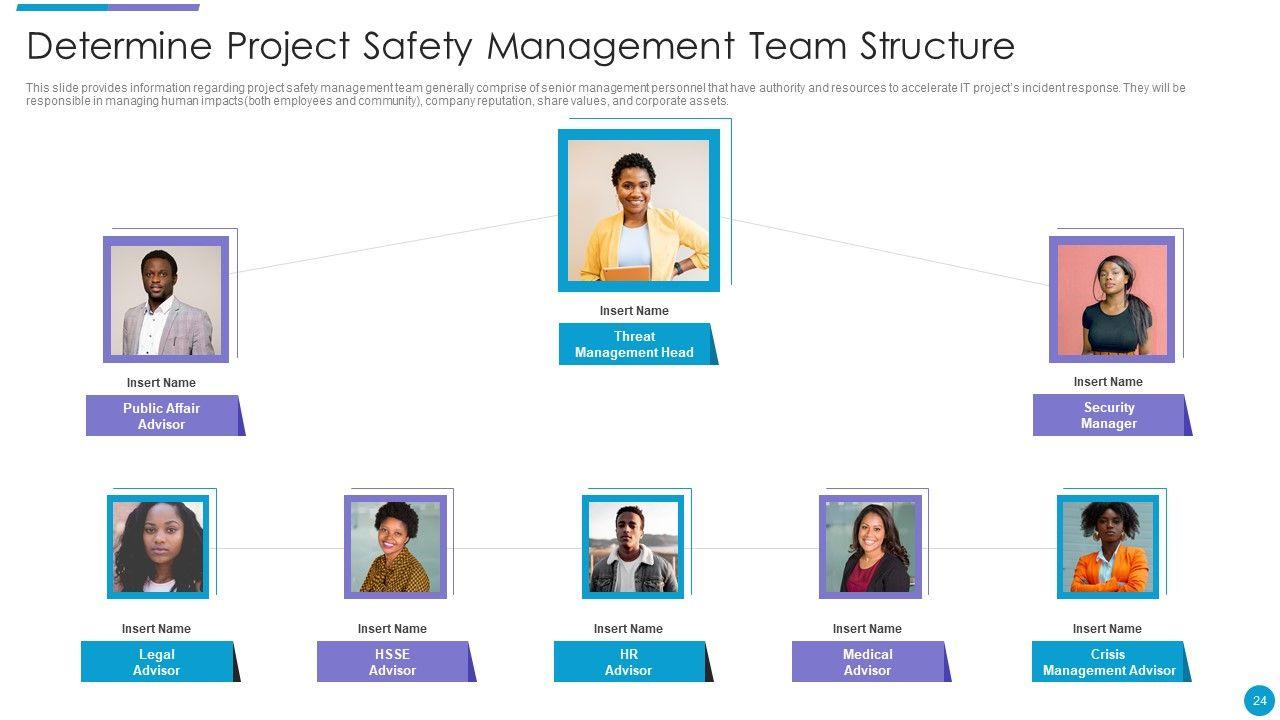Select the HR Advisor photo
The height and width of the screenshot is (720, 1280).
pos(633,547)
